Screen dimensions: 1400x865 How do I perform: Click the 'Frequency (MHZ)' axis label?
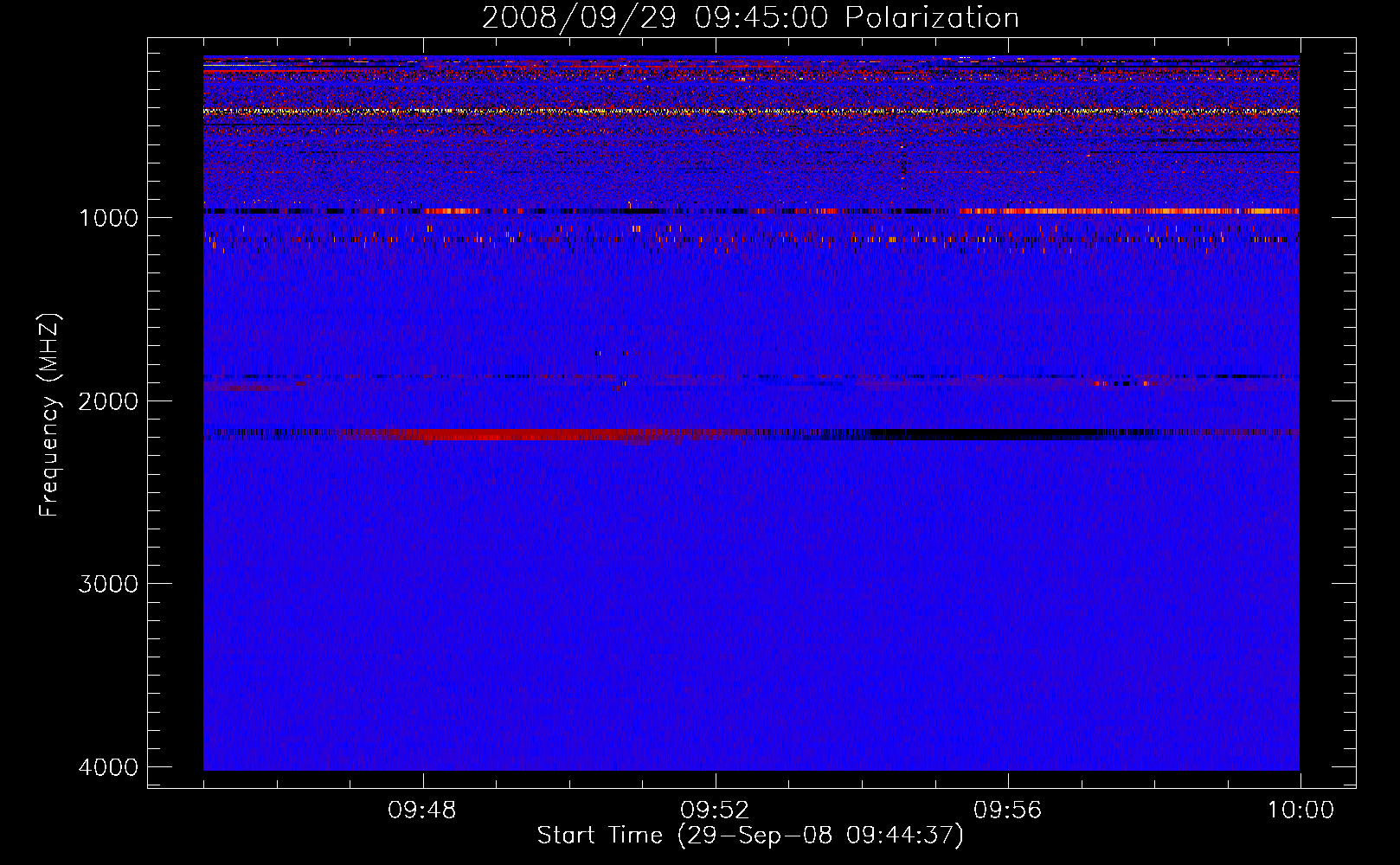(50, 415)
